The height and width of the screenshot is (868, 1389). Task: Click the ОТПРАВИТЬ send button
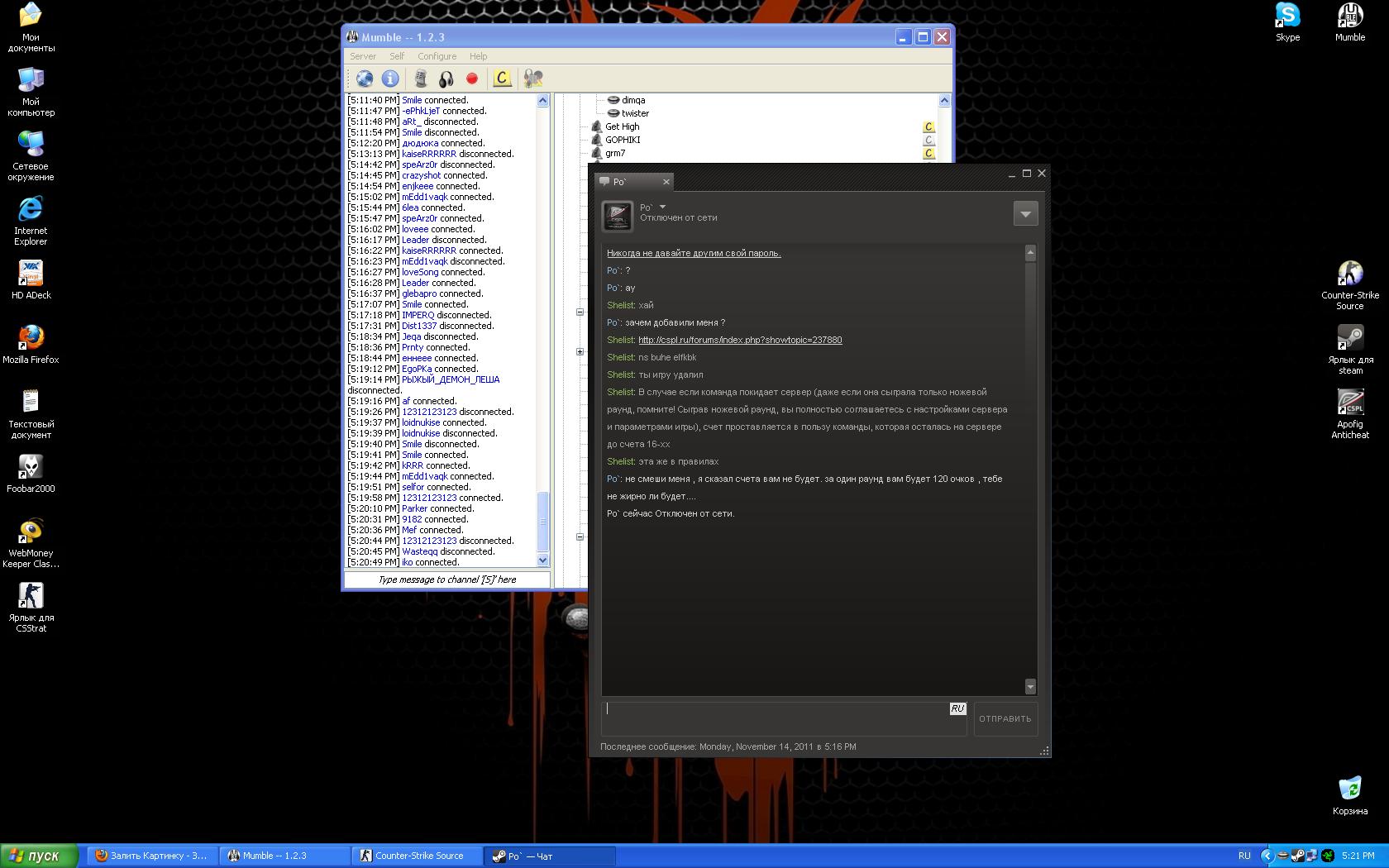point(1005,718)
